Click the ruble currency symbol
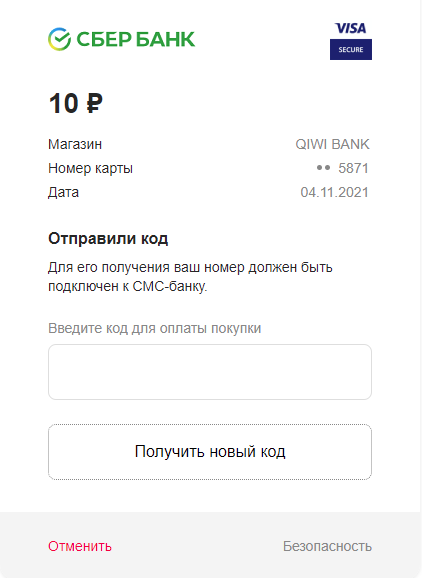 pyautogui.click(x=94, y=104)
